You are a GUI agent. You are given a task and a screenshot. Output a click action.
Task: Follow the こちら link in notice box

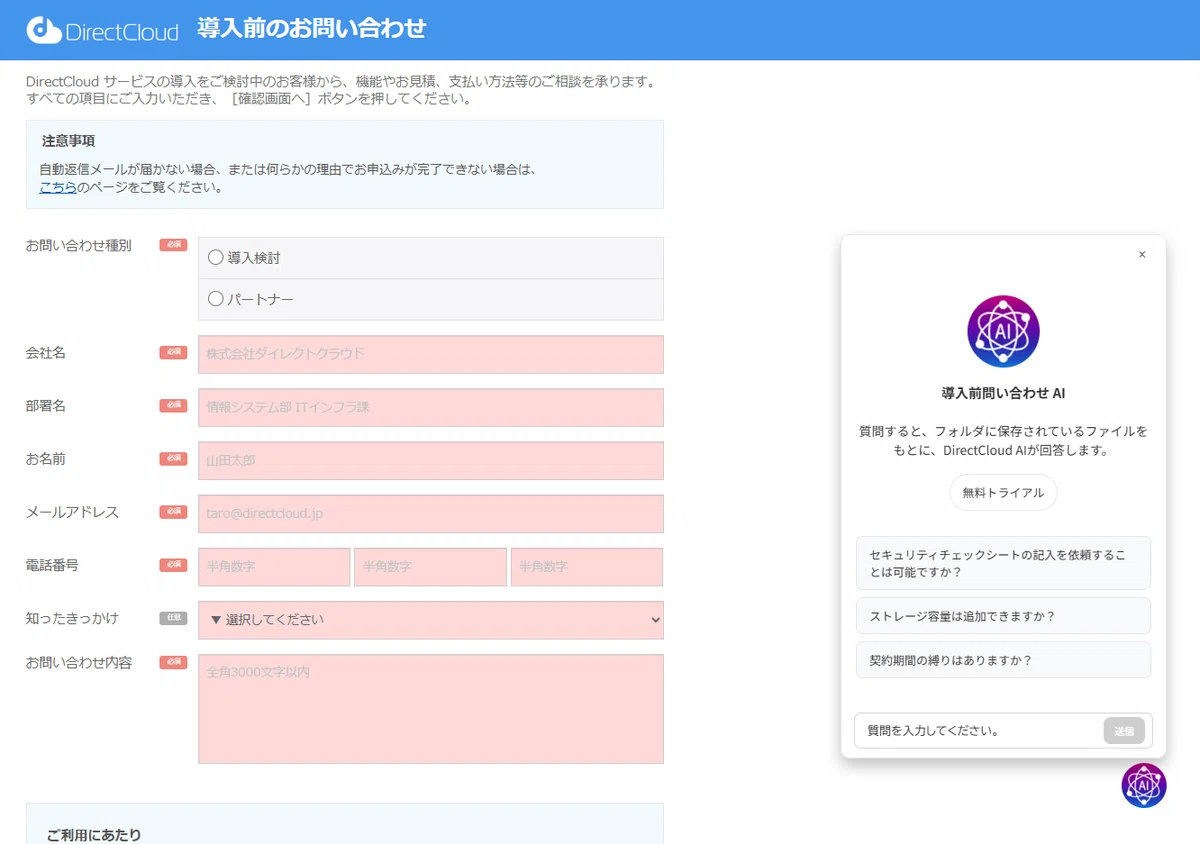[x=58, y=187]
